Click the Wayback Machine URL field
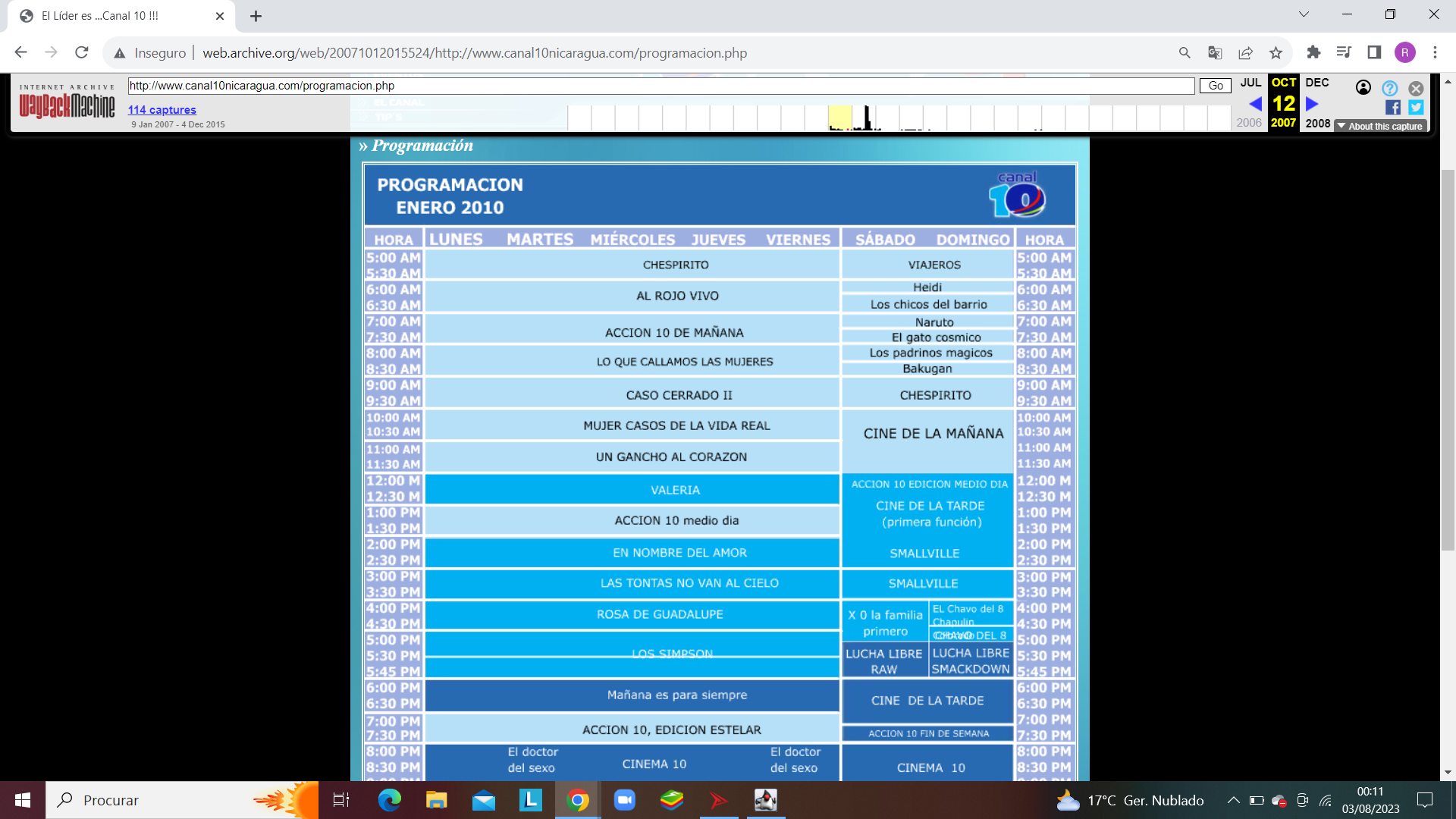 coord(661,86)
